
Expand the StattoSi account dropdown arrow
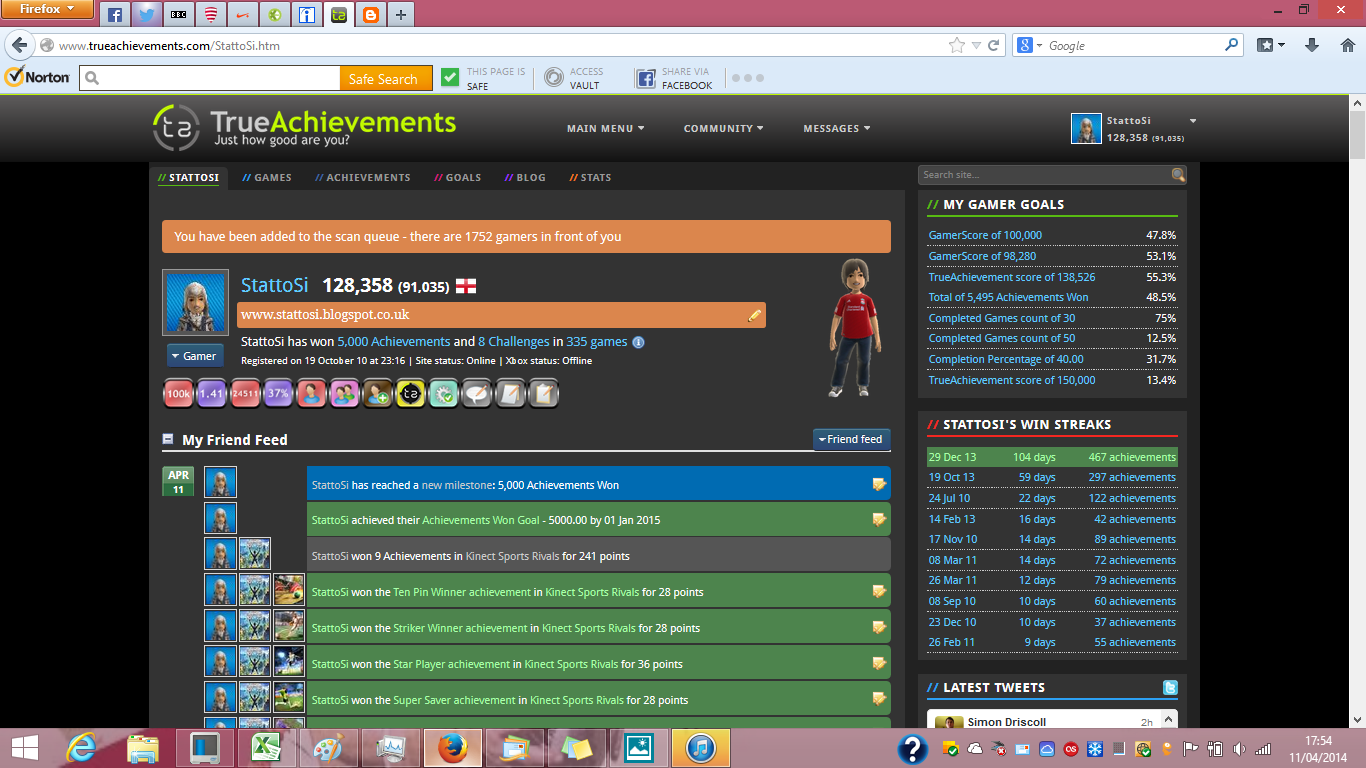1192,121
